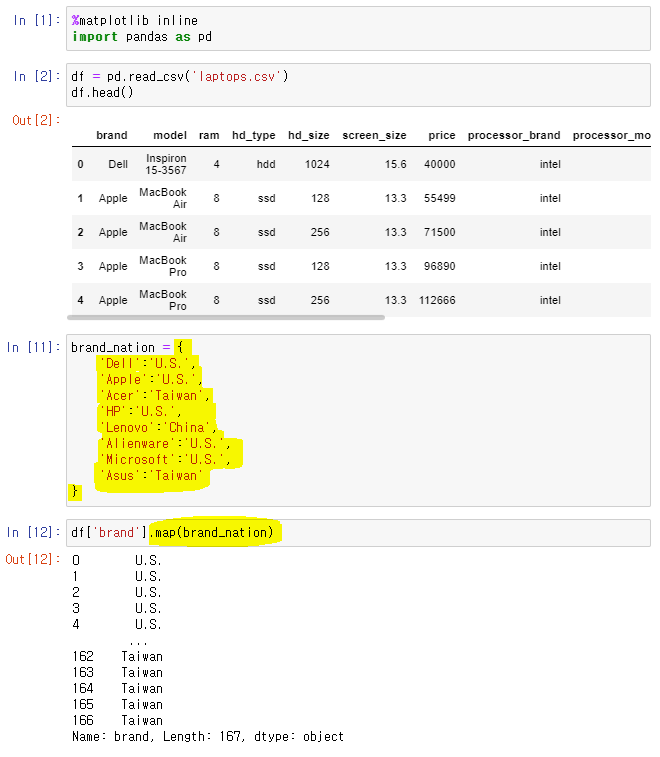The height and width of the screenshot is (757, 660).
Task: Click the 'screen_size' column header
Action: pos(374,135)
